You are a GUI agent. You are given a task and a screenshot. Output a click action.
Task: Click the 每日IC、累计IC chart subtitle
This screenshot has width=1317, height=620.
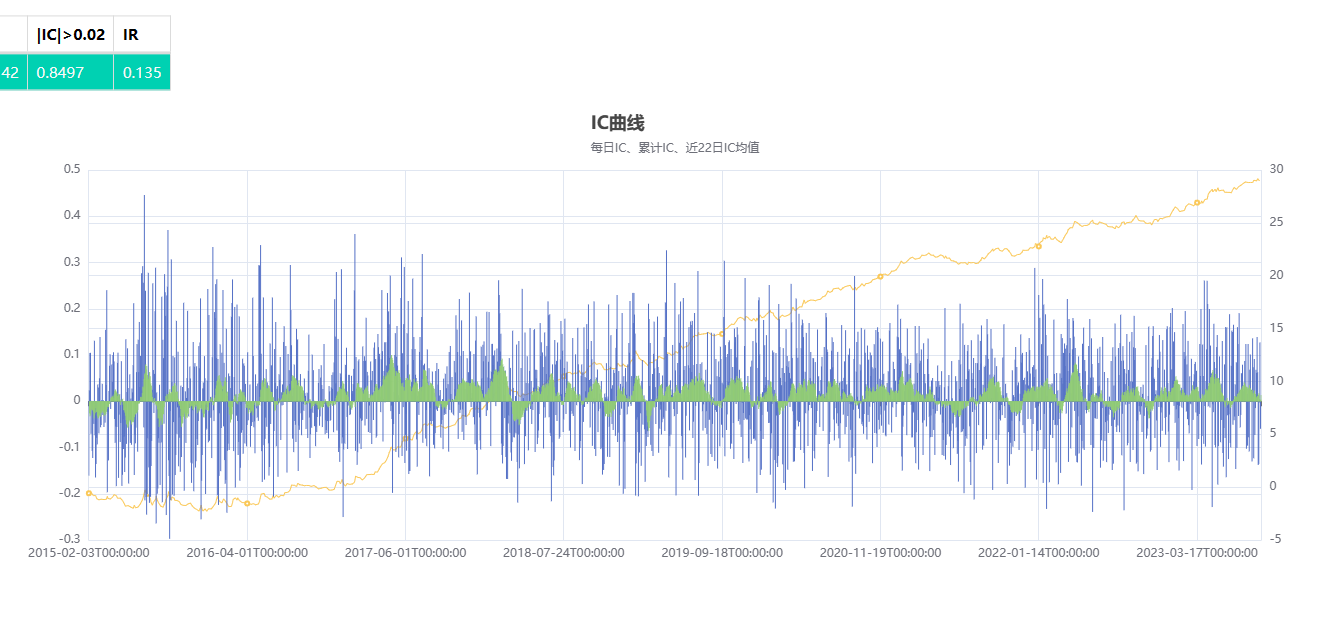pyautogui.click(x=674, y=148)
